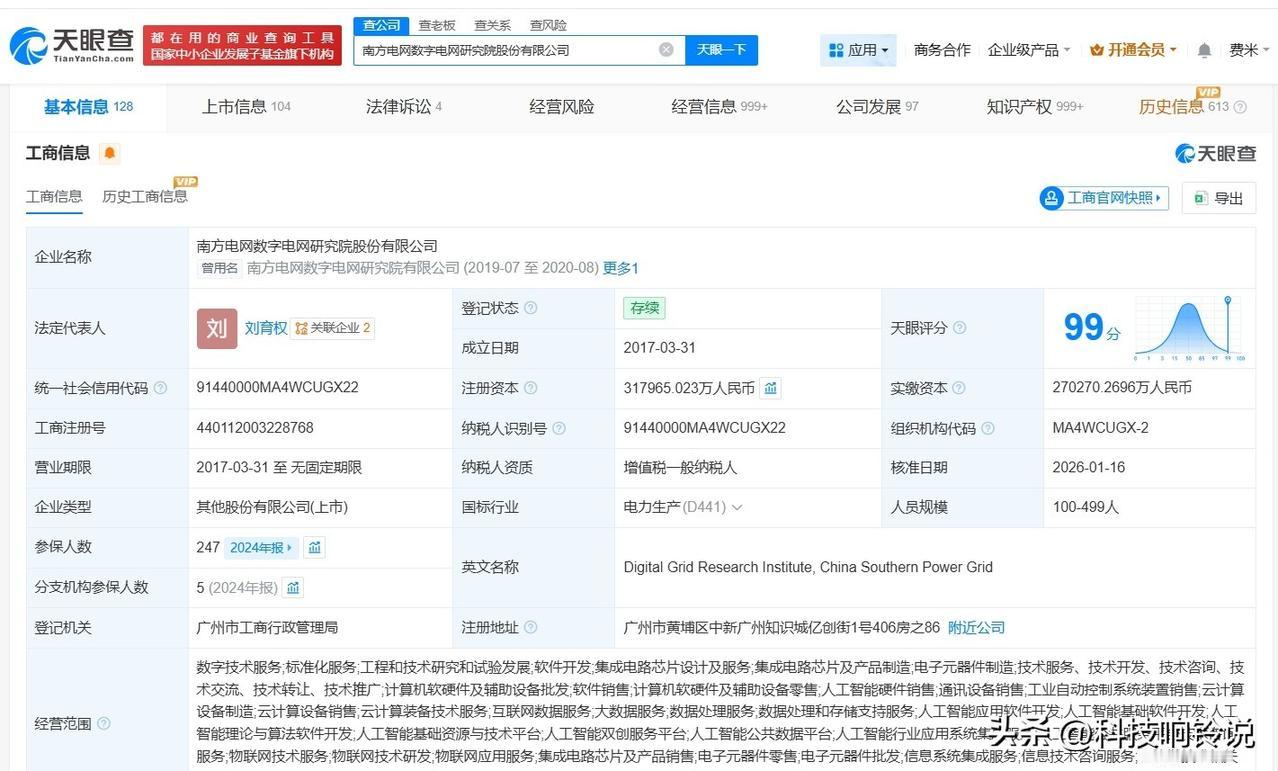The height and width of the screenshot is (771, 1278).
Task: Click registration number 440112003228768
Action: point(255,428)
